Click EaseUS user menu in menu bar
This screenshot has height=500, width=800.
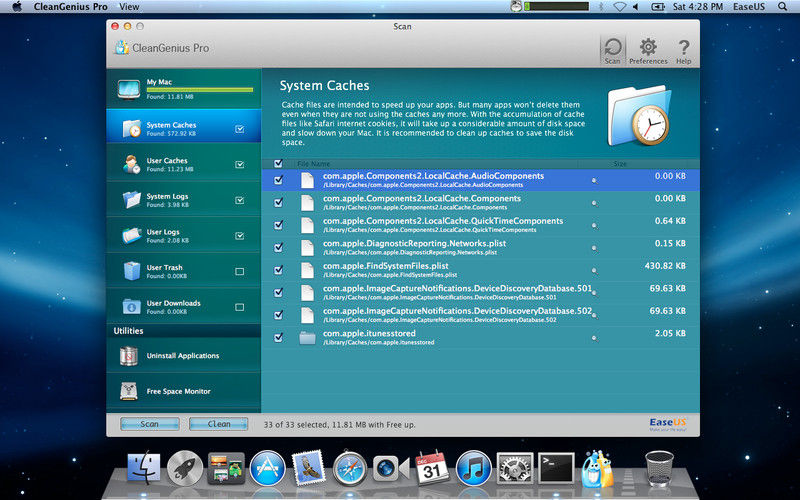click(x=748, y=7)
